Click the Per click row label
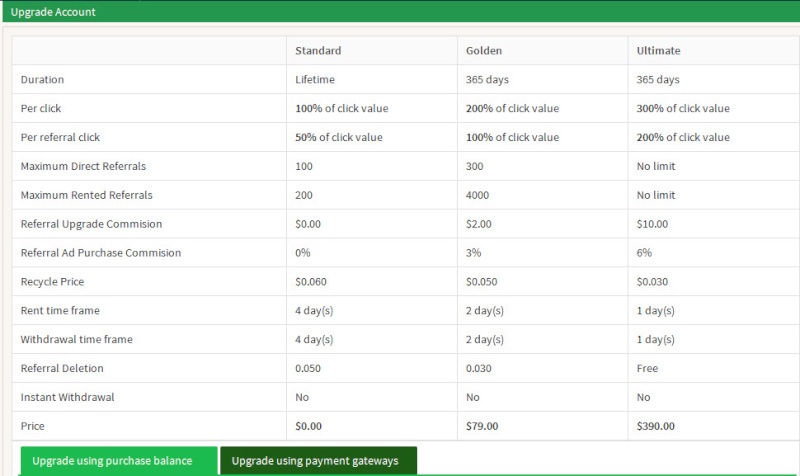800x476 pixels. point(41,108)
